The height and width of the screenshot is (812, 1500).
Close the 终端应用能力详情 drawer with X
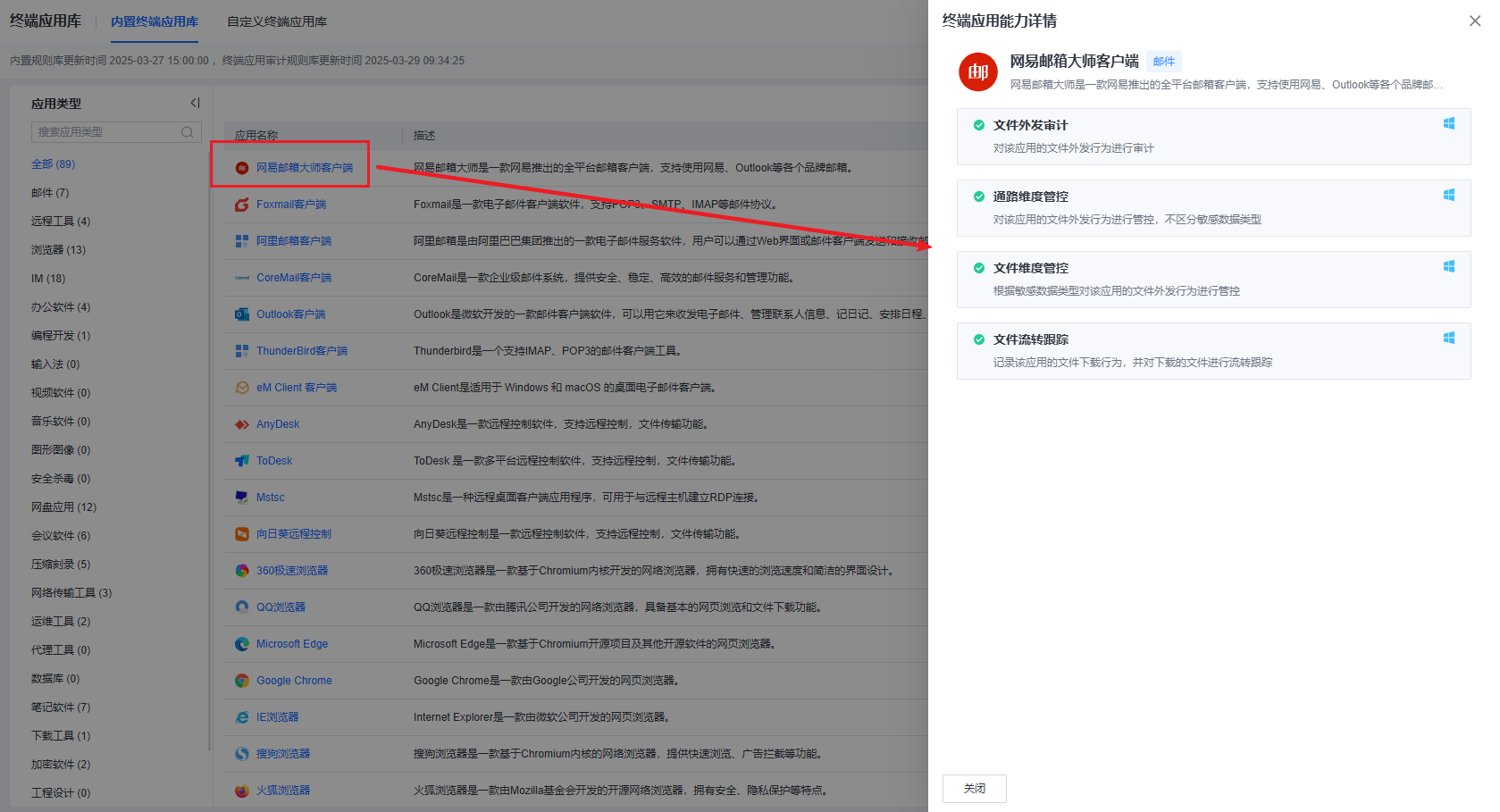click(x=1474, y=21)
